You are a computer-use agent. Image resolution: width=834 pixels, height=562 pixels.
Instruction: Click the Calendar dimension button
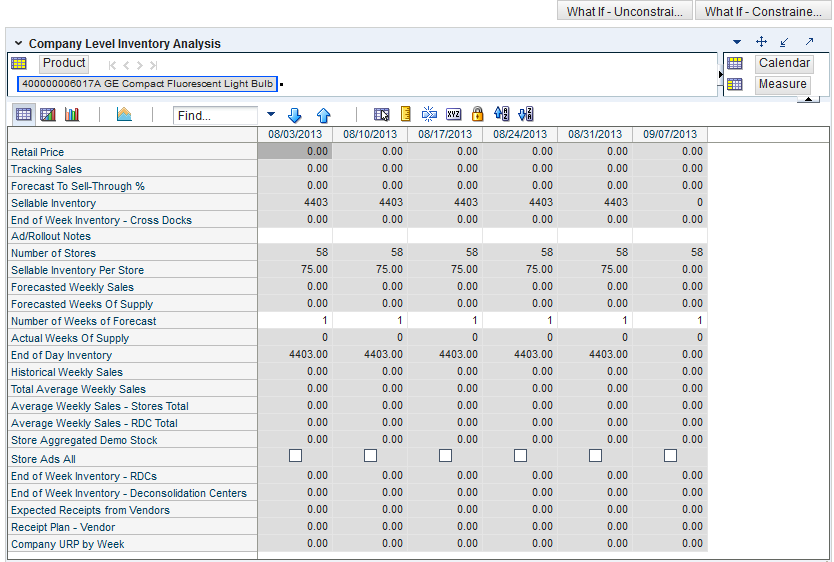click(x=784, y=63)
